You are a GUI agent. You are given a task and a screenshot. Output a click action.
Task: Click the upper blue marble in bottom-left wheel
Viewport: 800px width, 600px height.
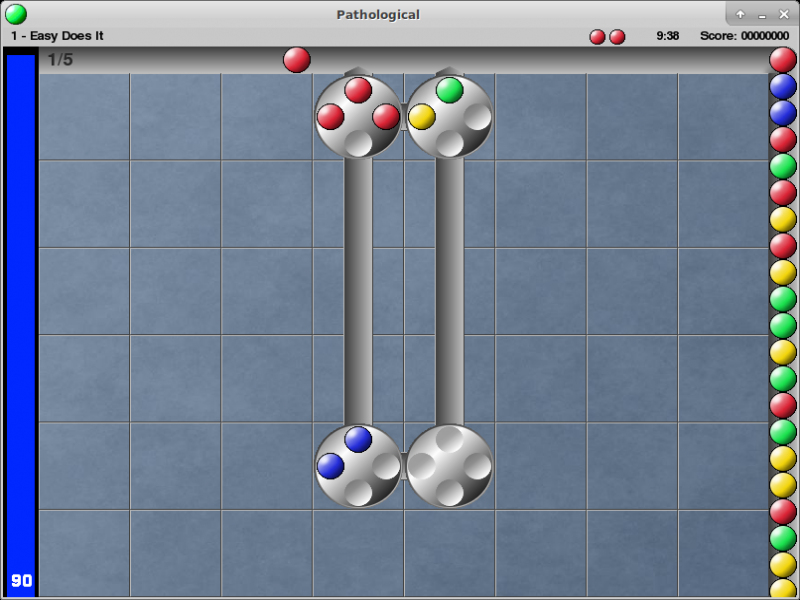[358, 439]
